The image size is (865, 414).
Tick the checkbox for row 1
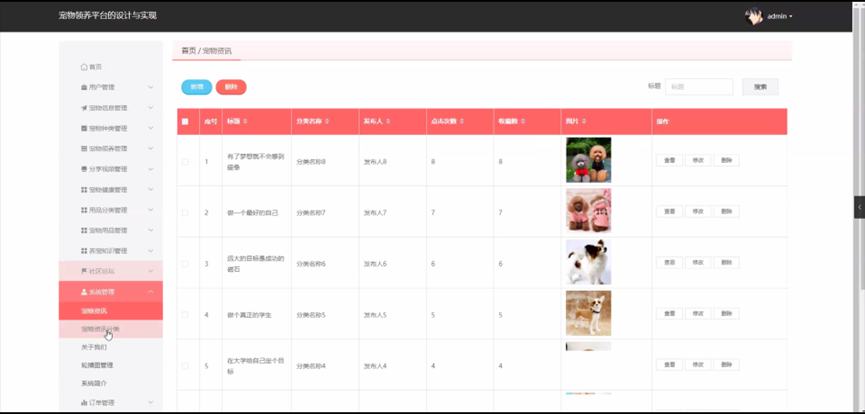coord(185,162)
